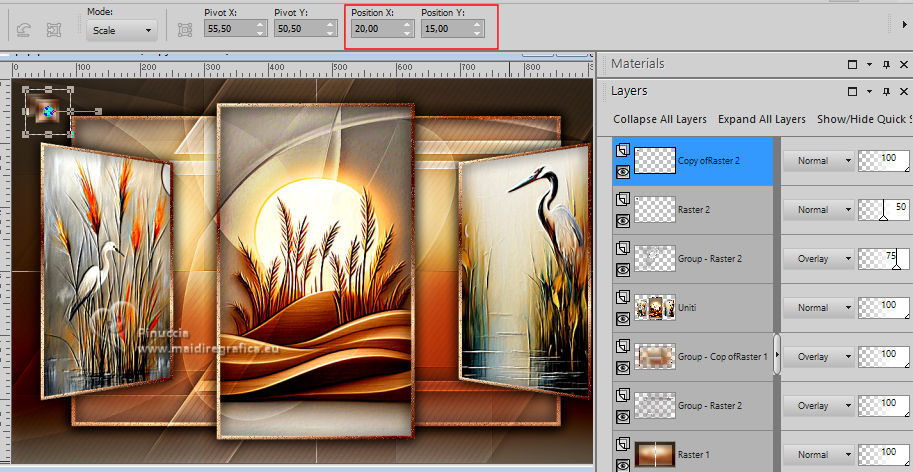913x472 pixels.
Task: Open blend mode dropdown for Raster 2
Action: 818,210
